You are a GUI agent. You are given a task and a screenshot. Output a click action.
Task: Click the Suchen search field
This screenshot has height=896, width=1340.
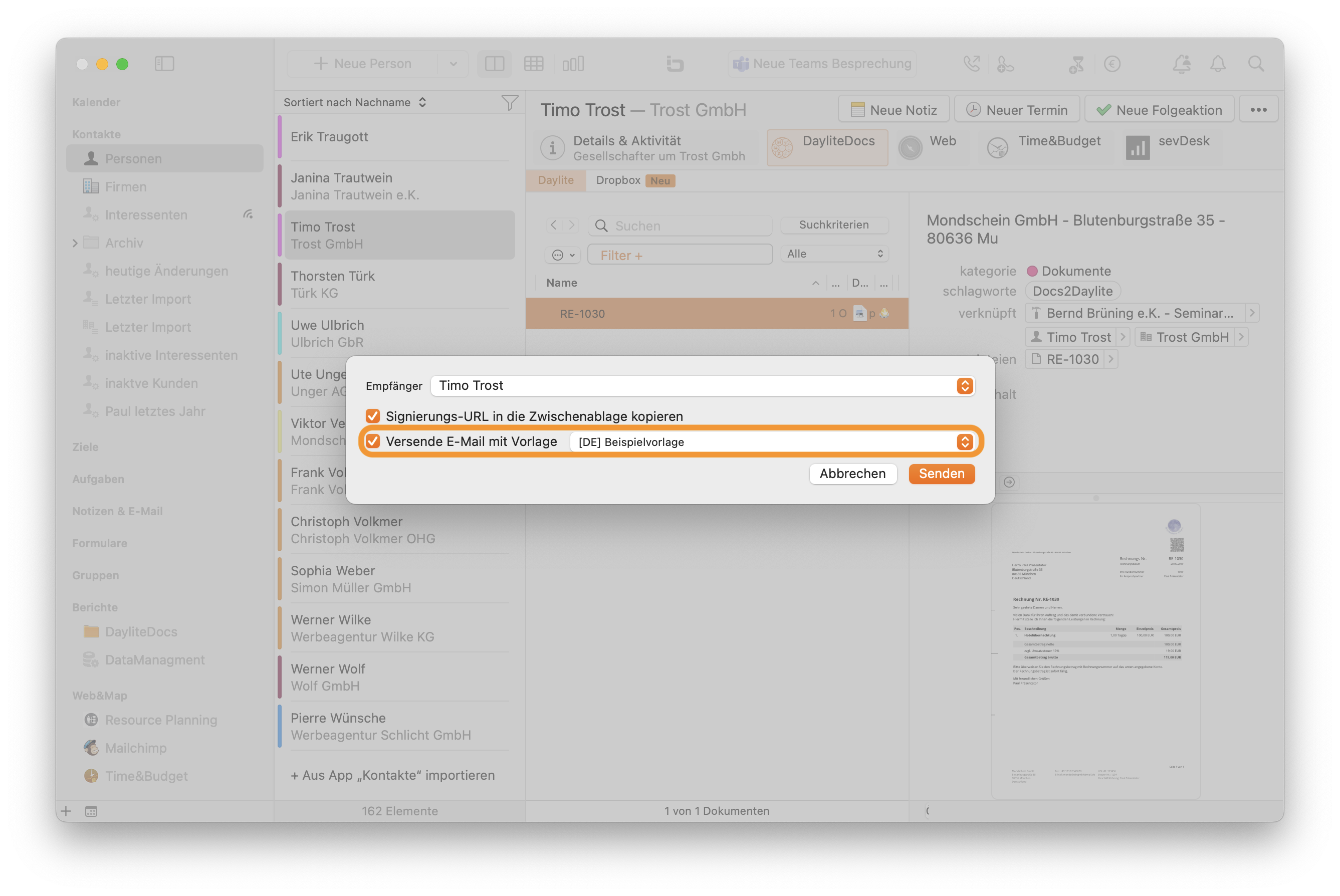point(680,226)
